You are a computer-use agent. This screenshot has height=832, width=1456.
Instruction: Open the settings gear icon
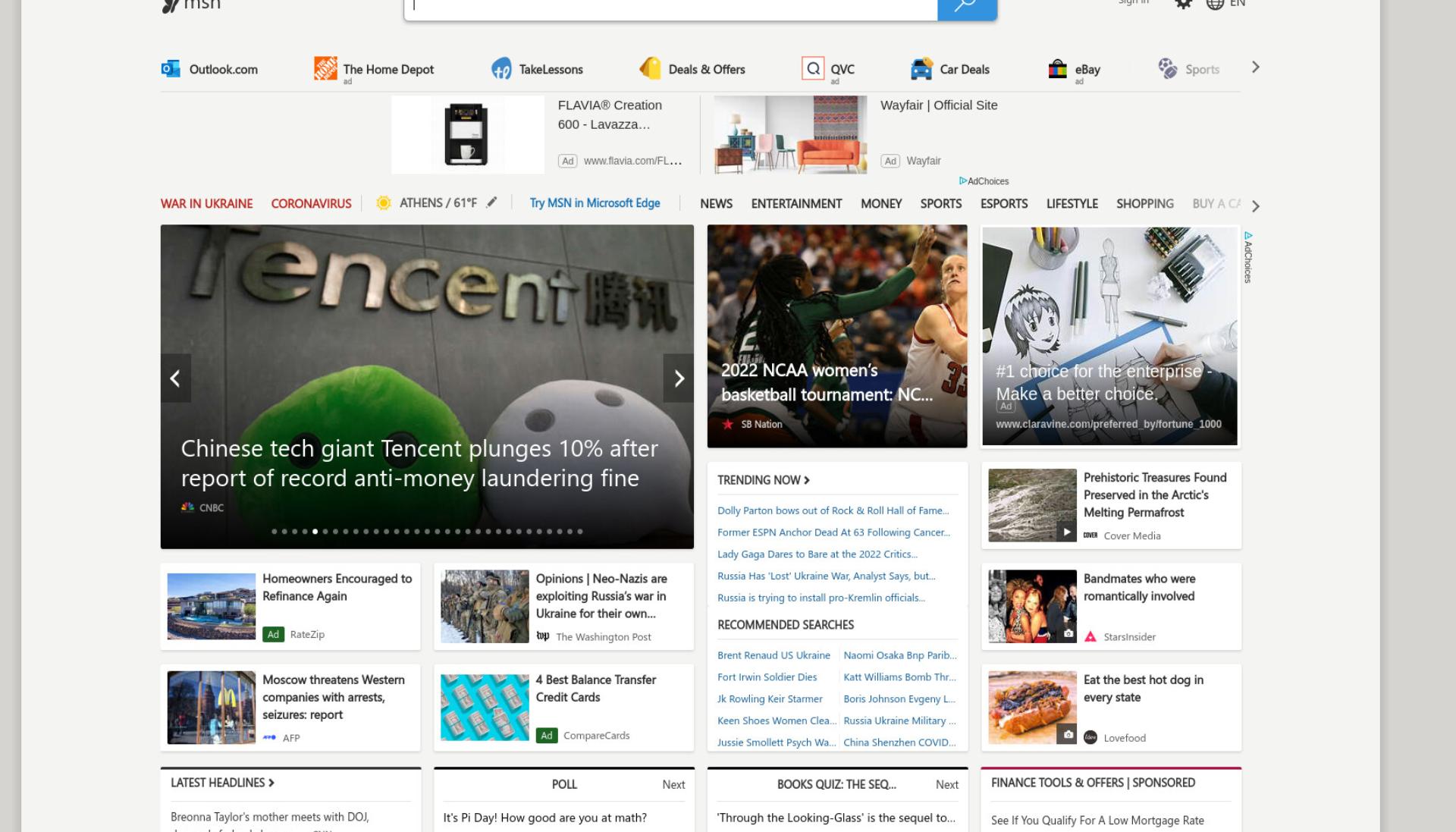(x=1183, y=4)
